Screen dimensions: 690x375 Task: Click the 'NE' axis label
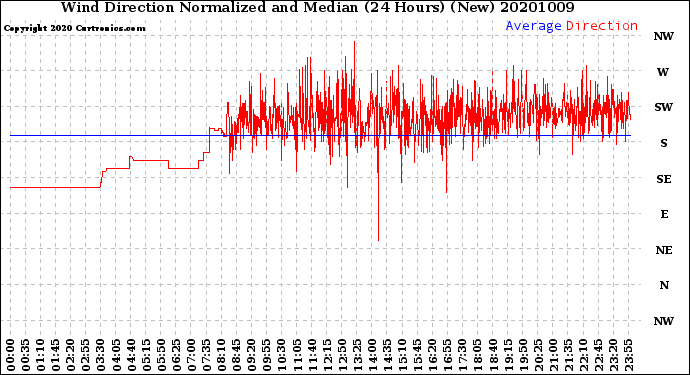click(664, 250)
